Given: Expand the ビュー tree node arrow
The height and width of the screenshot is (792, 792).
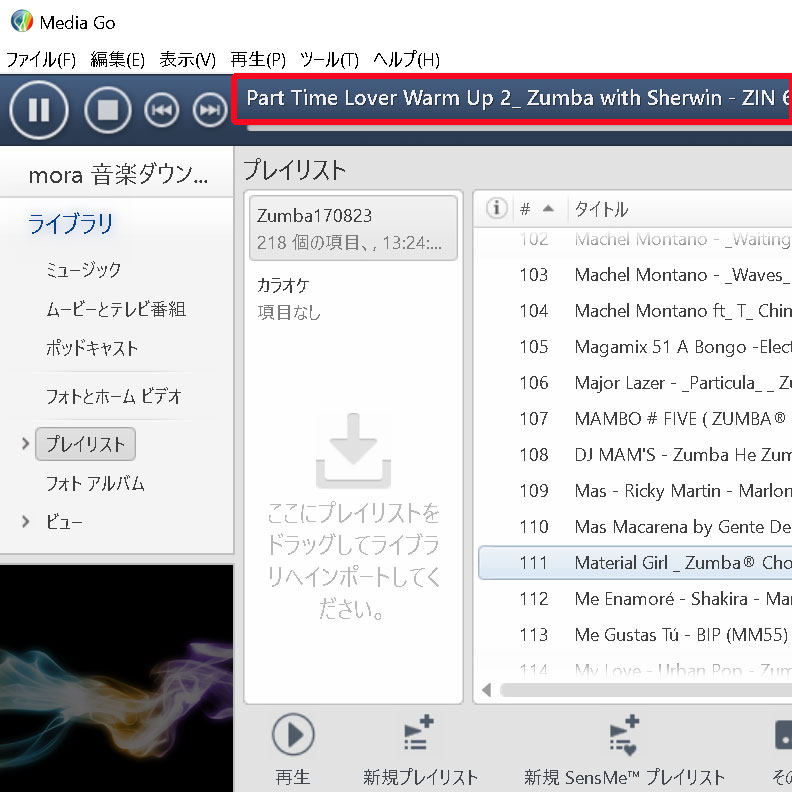Looking at the screenshot, I should tap(25, 521).
